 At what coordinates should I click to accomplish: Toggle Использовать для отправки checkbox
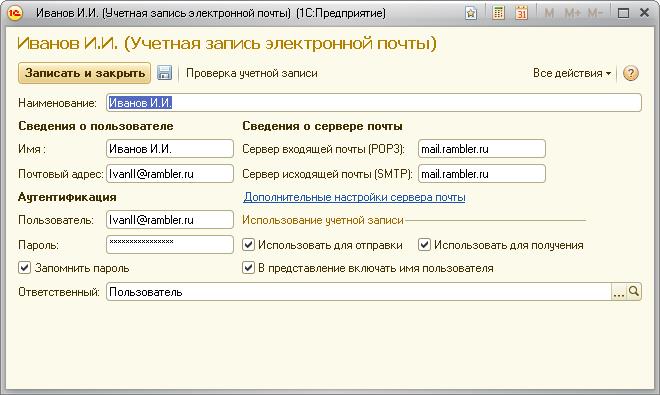pyautogui.click(x=248, y=245)
